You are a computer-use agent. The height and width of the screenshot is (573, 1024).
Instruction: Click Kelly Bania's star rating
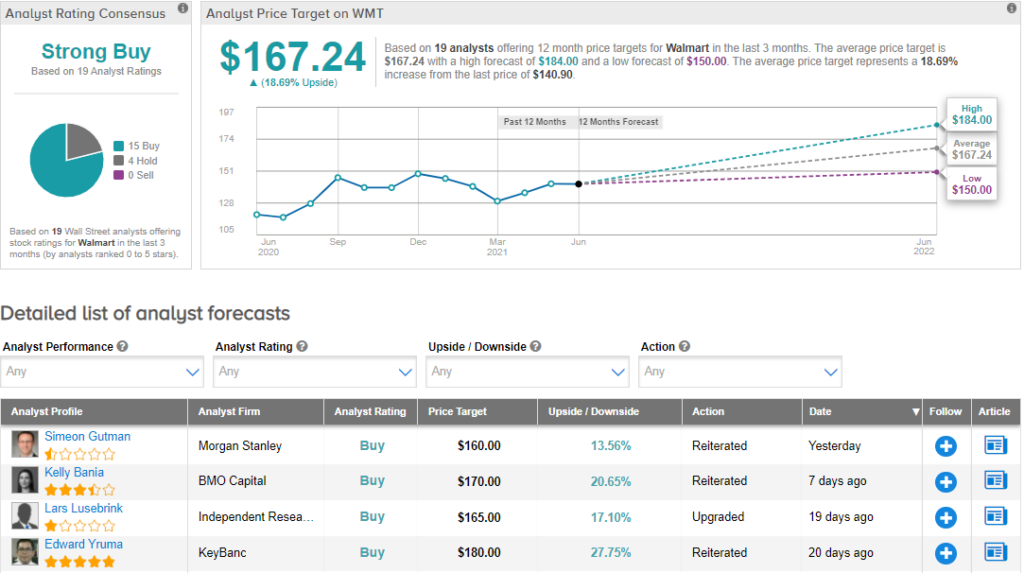[x=80, y=489]
